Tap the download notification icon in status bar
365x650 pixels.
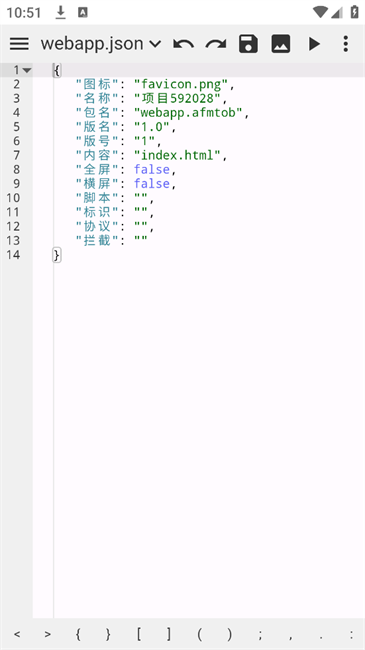pos(61,12)
